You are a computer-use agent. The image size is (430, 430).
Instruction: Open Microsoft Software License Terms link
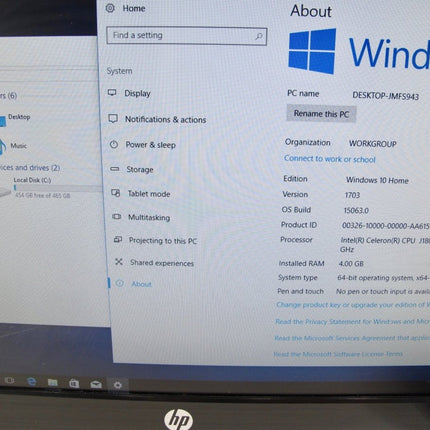pyautogui.click(x=338, y=354)
